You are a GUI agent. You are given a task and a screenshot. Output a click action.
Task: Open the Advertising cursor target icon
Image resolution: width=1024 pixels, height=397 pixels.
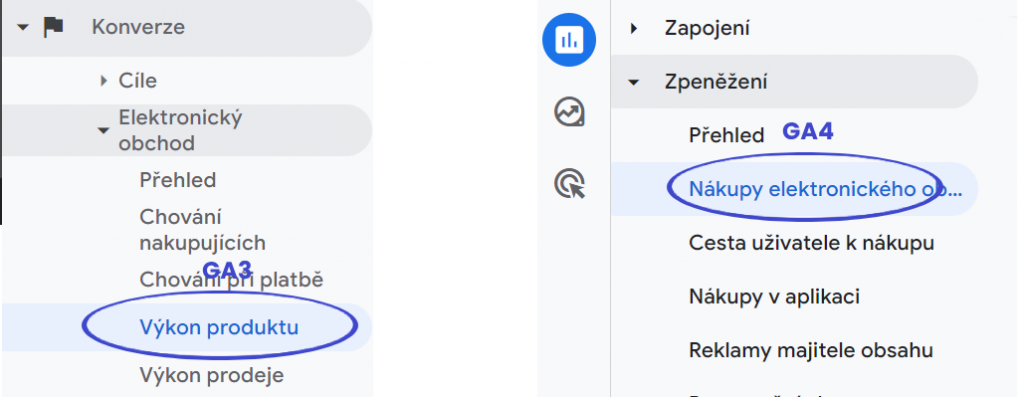click(569, 183)
